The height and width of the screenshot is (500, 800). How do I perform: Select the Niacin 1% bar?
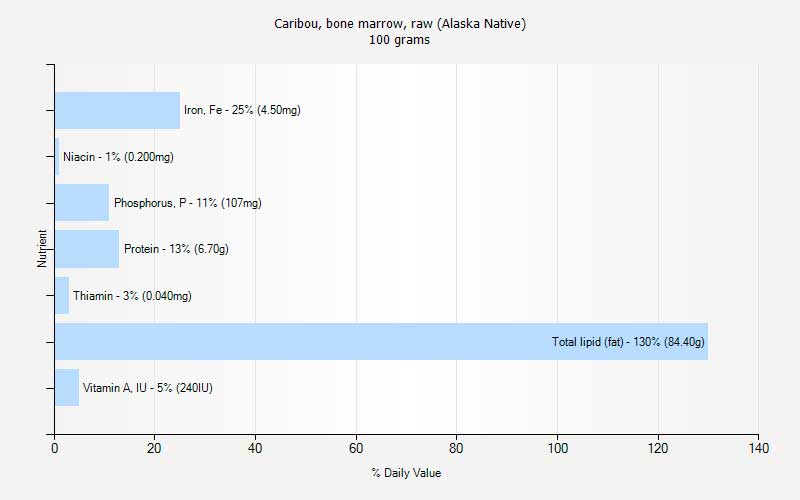(x=57, y=157)
